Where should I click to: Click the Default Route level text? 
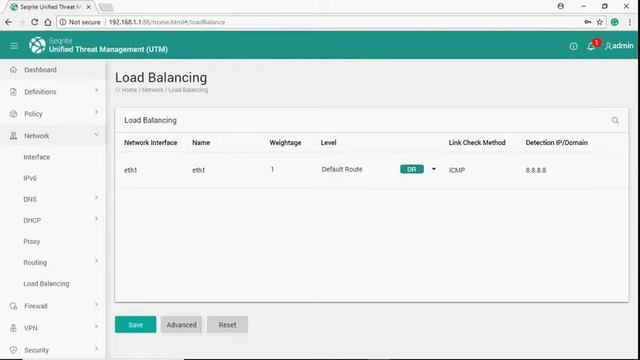[x=342, y=169]
